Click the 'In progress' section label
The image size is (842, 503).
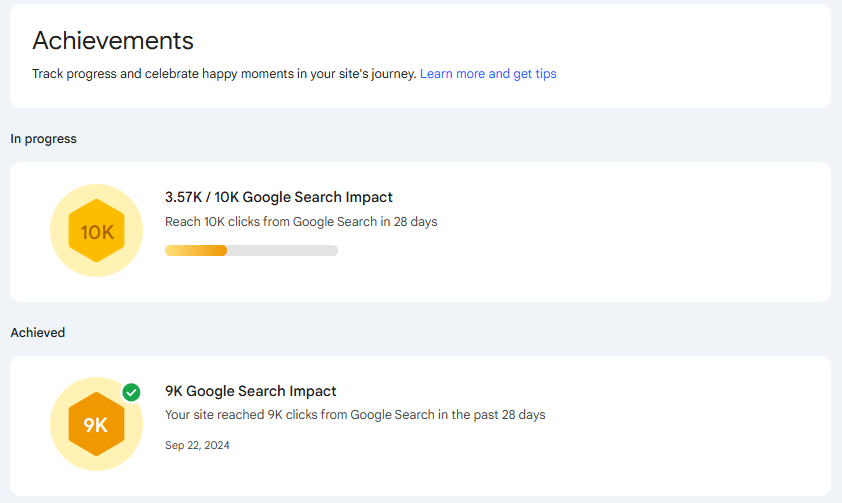(43, 139)
